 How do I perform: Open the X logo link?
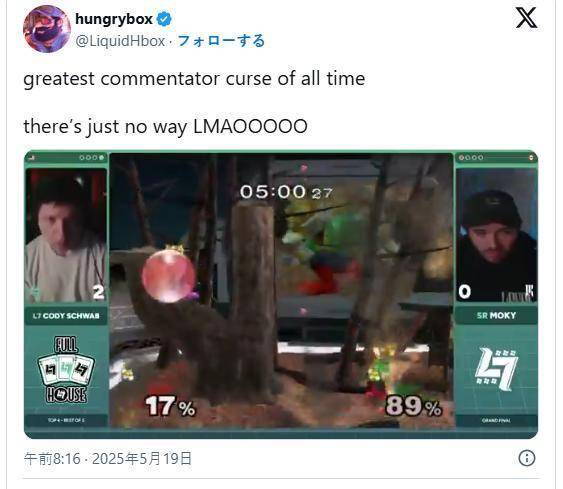[526, 18]
